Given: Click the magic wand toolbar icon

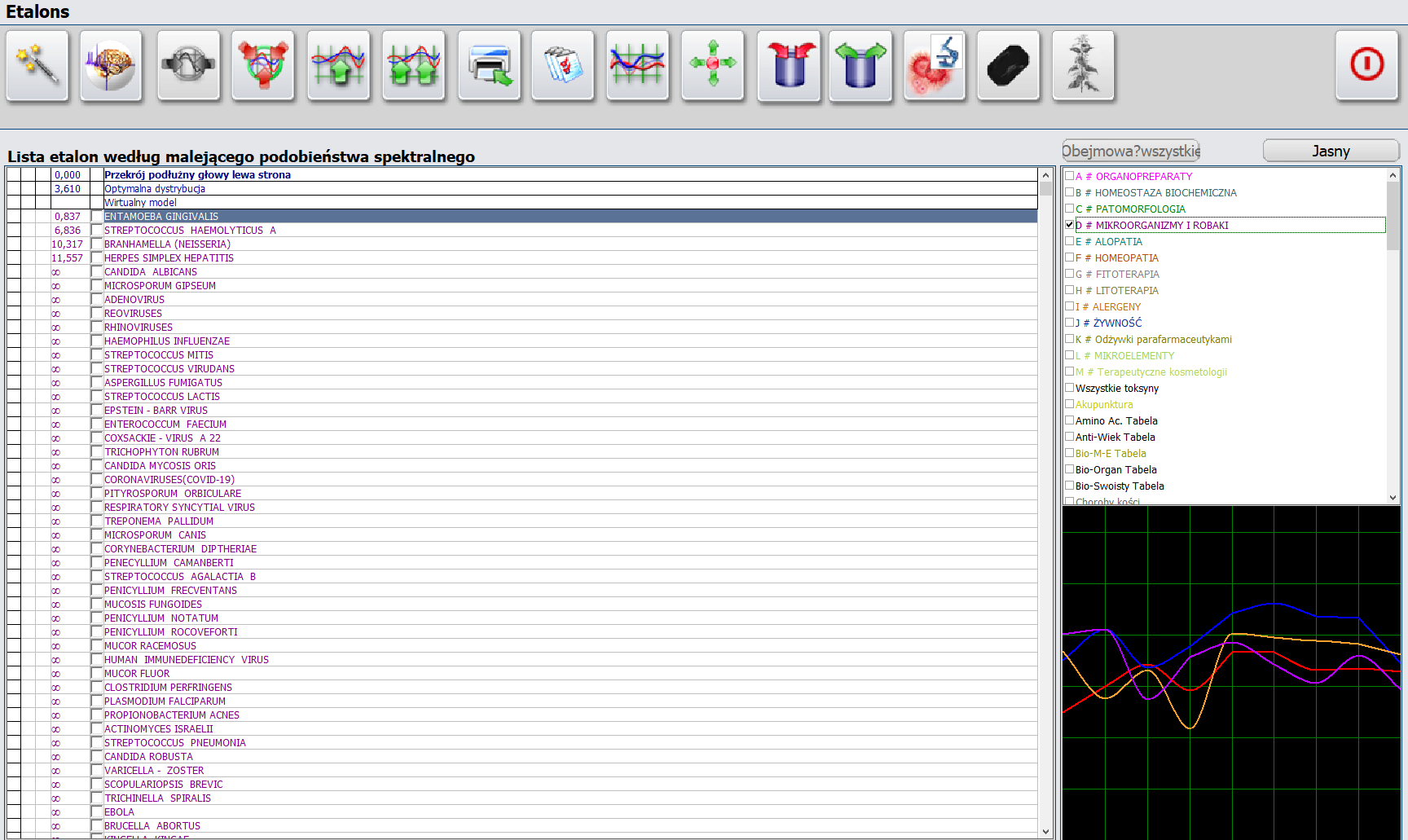Looking at the screenshot, I should 37,66.
